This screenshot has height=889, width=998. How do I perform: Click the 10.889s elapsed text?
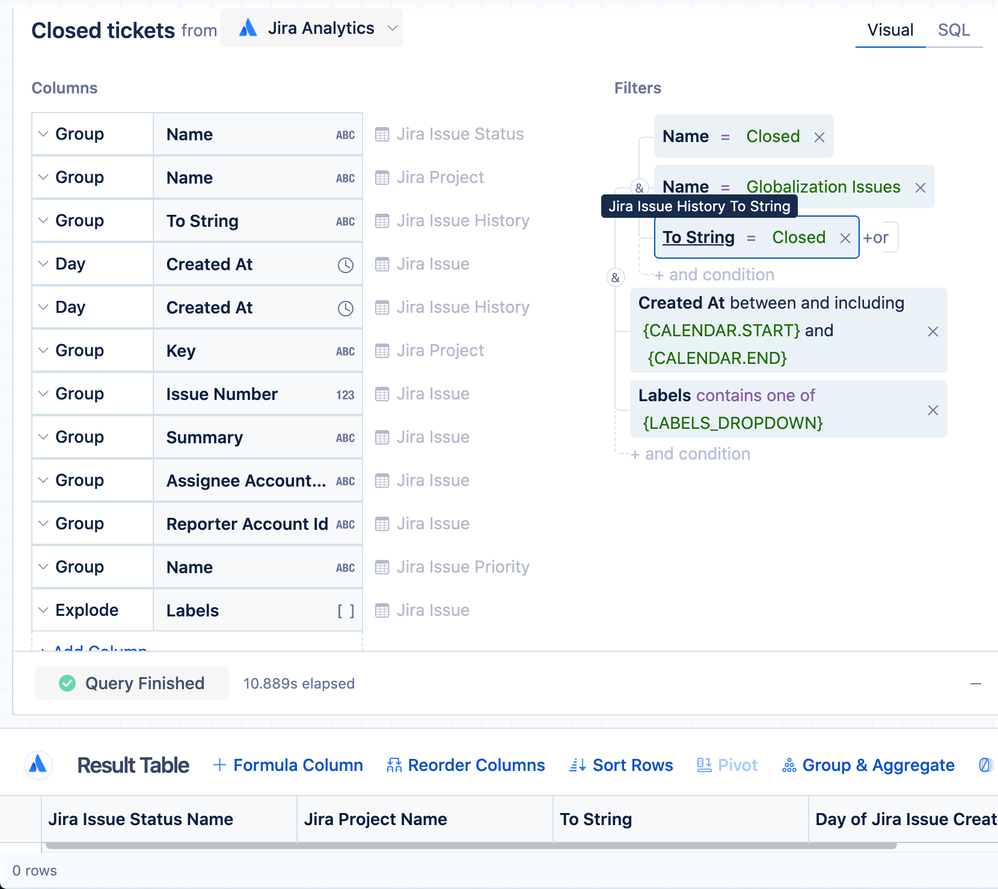pyautogui.click(x=299, y=683)
